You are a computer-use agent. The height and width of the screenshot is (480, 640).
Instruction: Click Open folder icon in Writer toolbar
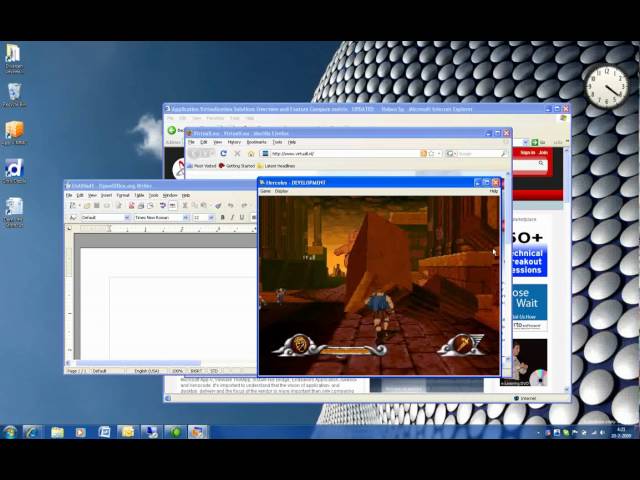87,205
